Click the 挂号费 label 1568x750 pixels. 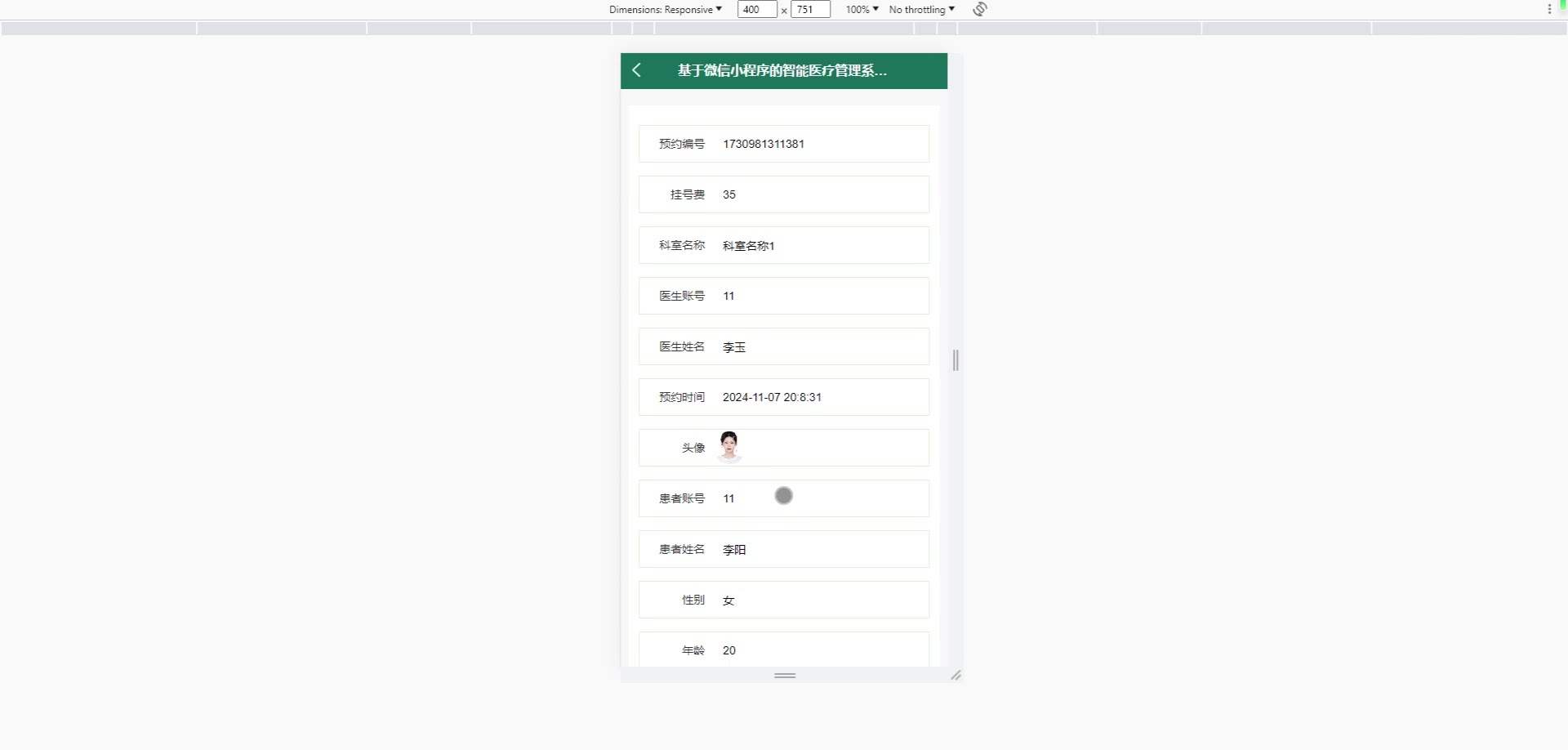pos(688,194)
